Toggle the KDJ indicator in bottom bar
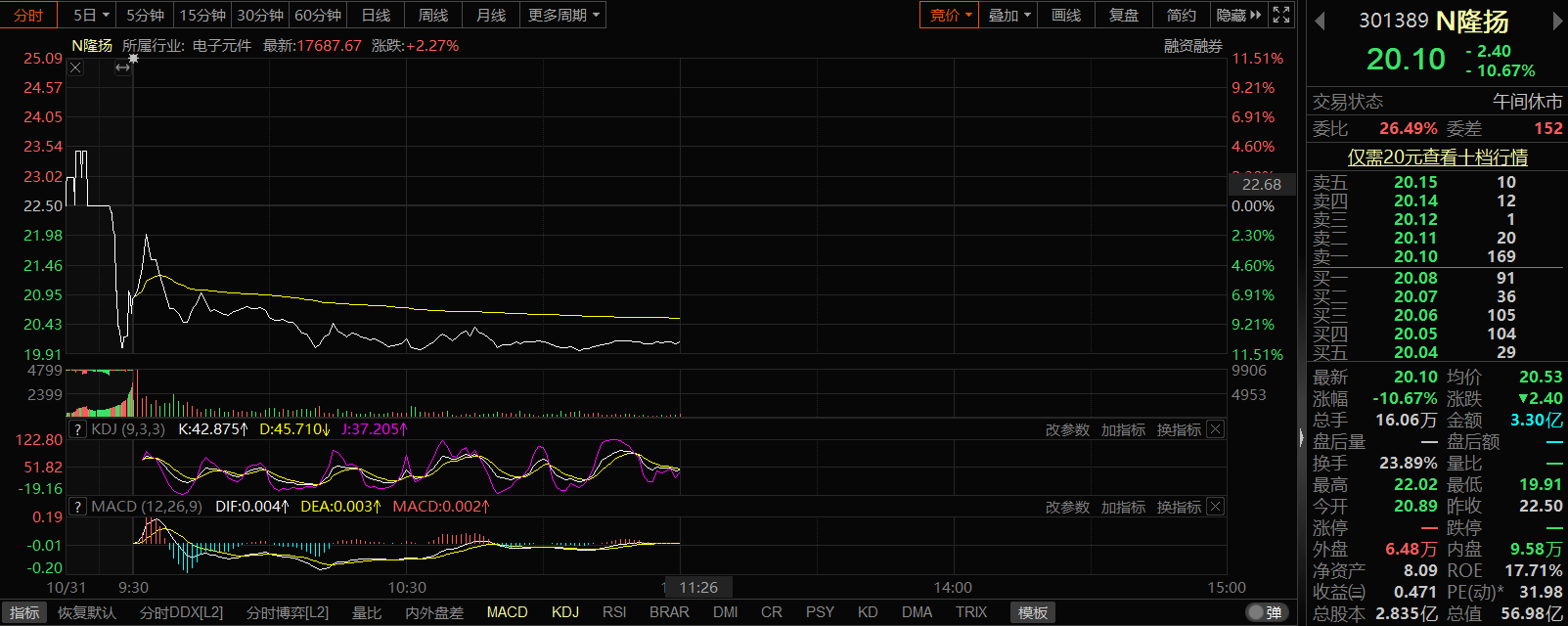Screen dimensions: 1568x626 (565, 612)
